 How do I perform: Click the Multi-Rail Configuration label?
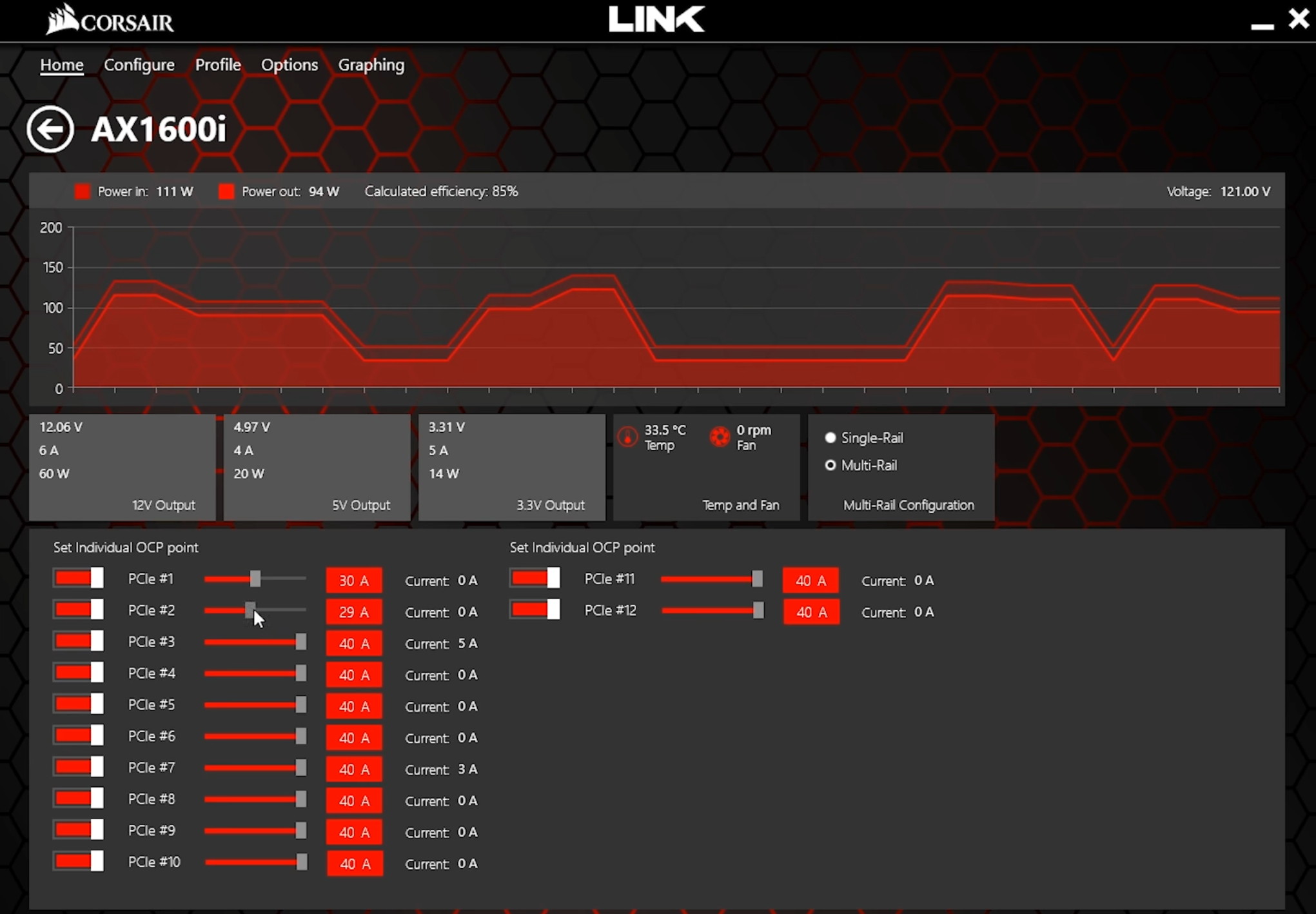click(908, 505)
